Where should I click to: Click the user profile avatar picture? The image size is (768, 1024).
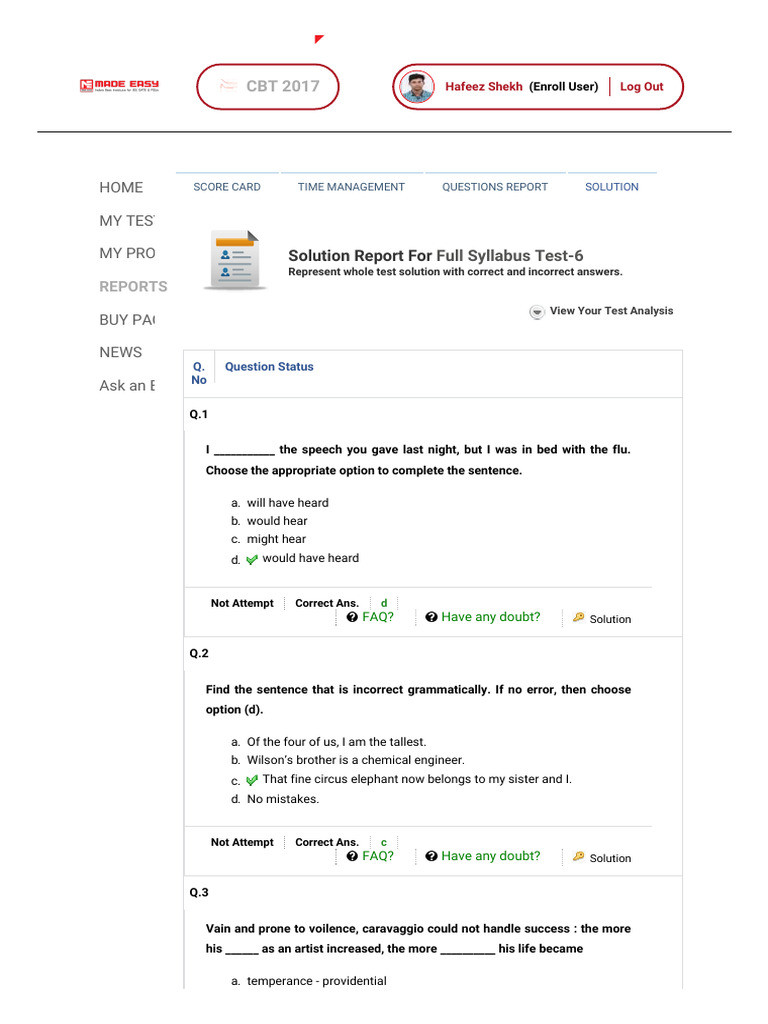[417, 87]
